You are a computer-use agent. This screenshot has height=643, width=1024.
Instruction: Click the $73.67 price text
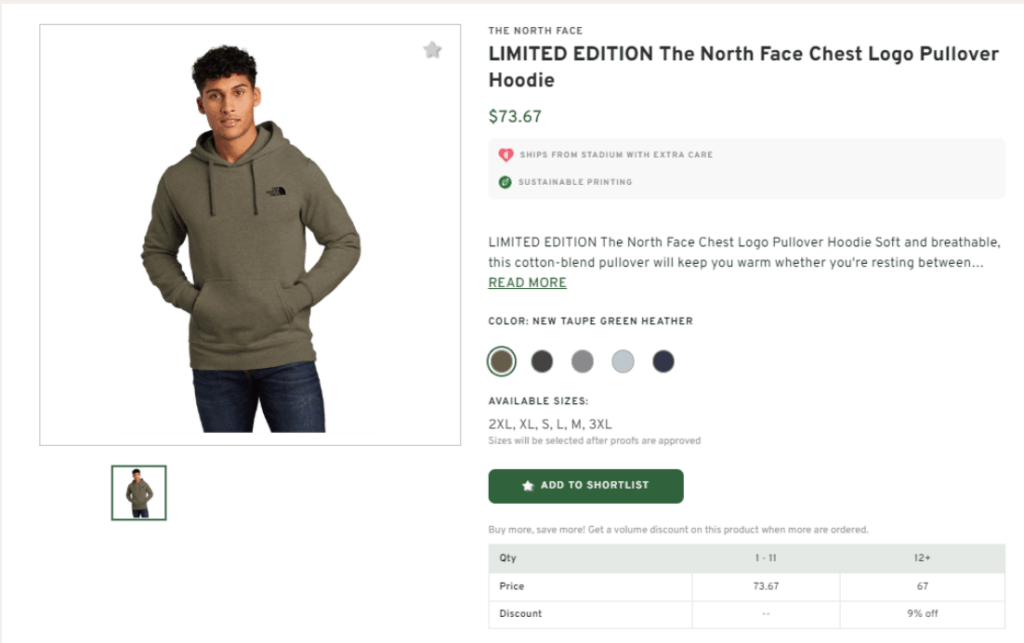click(x=514, y=116)
